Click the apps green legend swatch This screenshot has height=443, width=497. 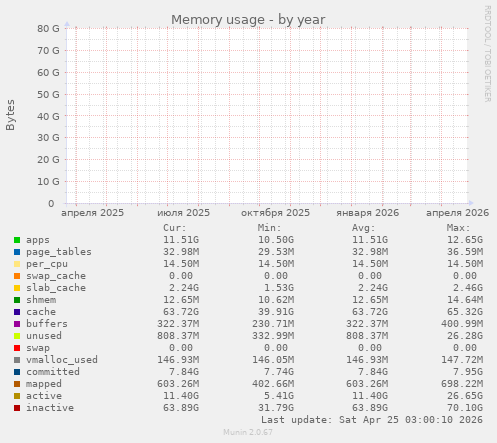point(17,240)
